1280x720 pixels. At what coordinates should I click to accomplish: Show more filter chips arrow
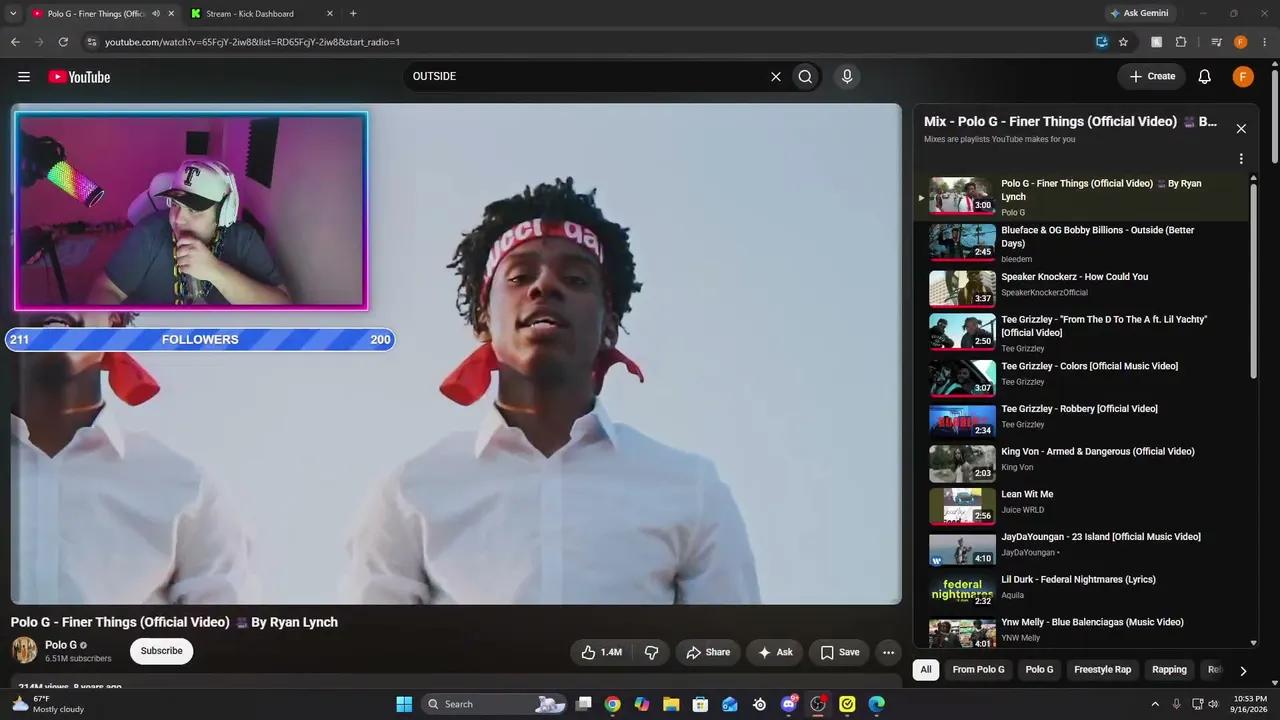[x=1243, y=671]
